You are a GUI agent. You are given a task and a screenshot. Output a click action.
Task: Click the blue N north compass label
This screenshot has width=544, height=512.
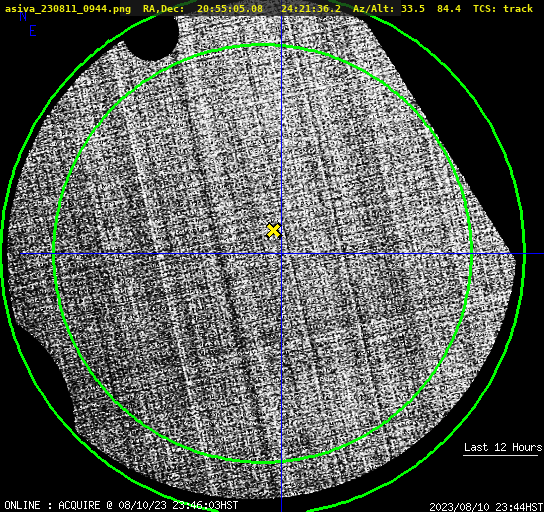click(x=23, y=16)
